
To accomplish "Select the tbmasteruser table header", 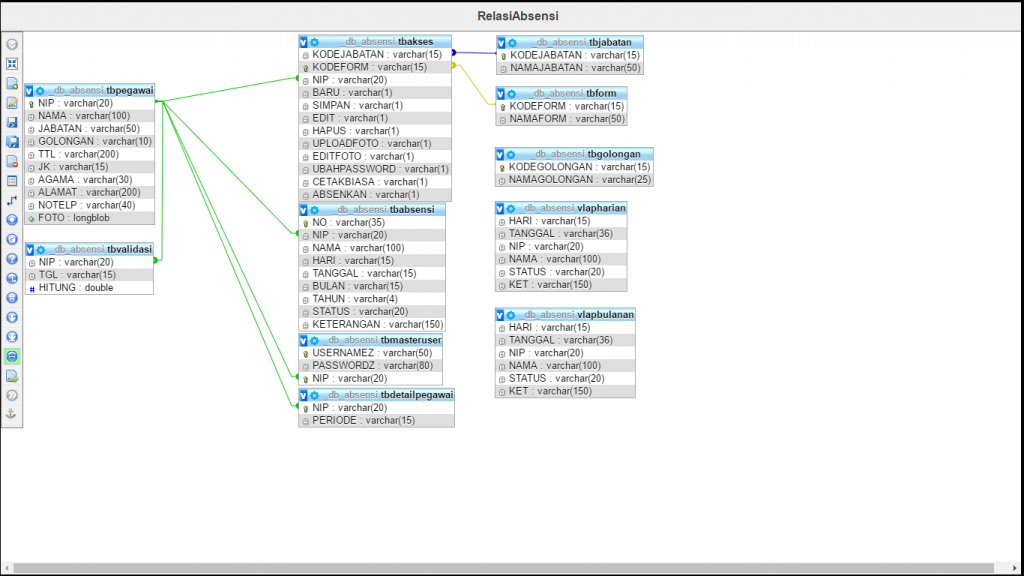I will click(x=390, y=340).
